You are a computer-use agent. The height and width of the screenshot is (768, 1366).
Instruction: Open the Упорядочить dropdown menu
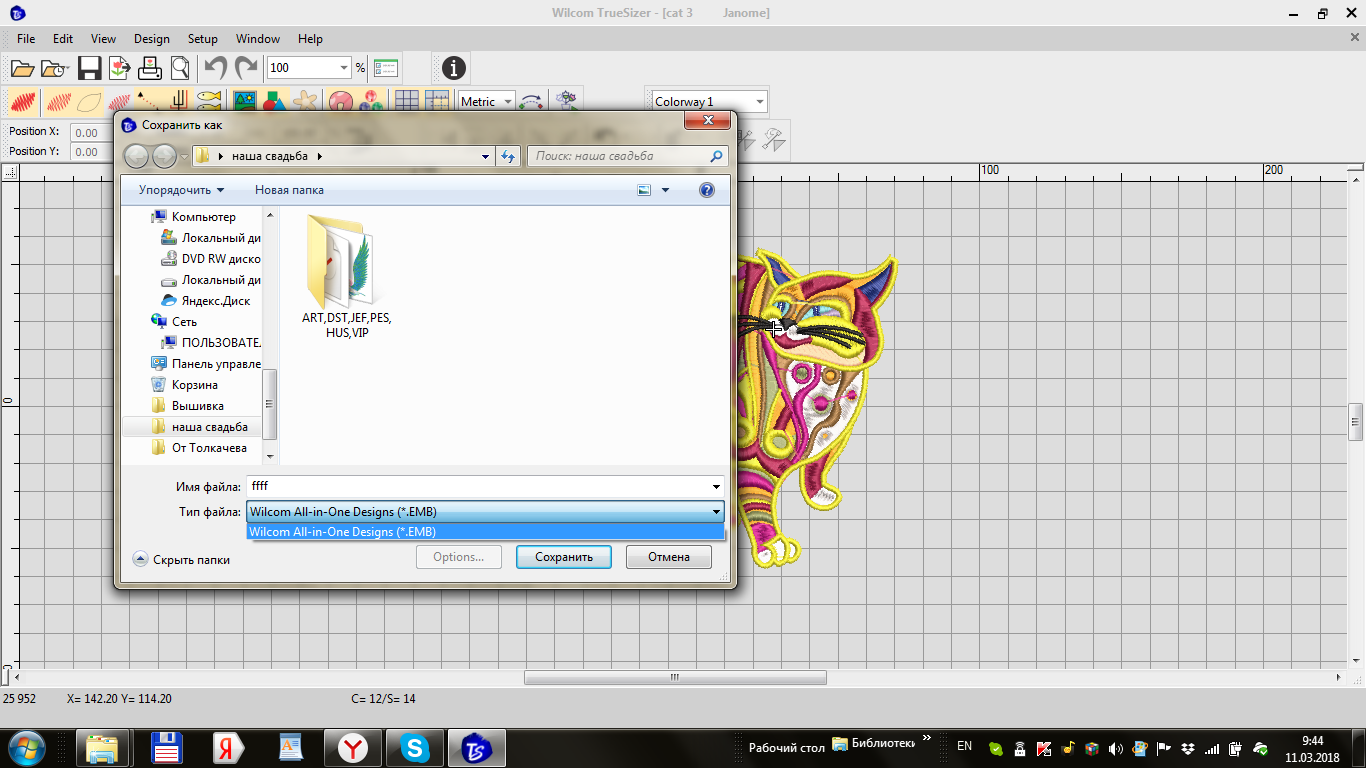coord(181,190)
